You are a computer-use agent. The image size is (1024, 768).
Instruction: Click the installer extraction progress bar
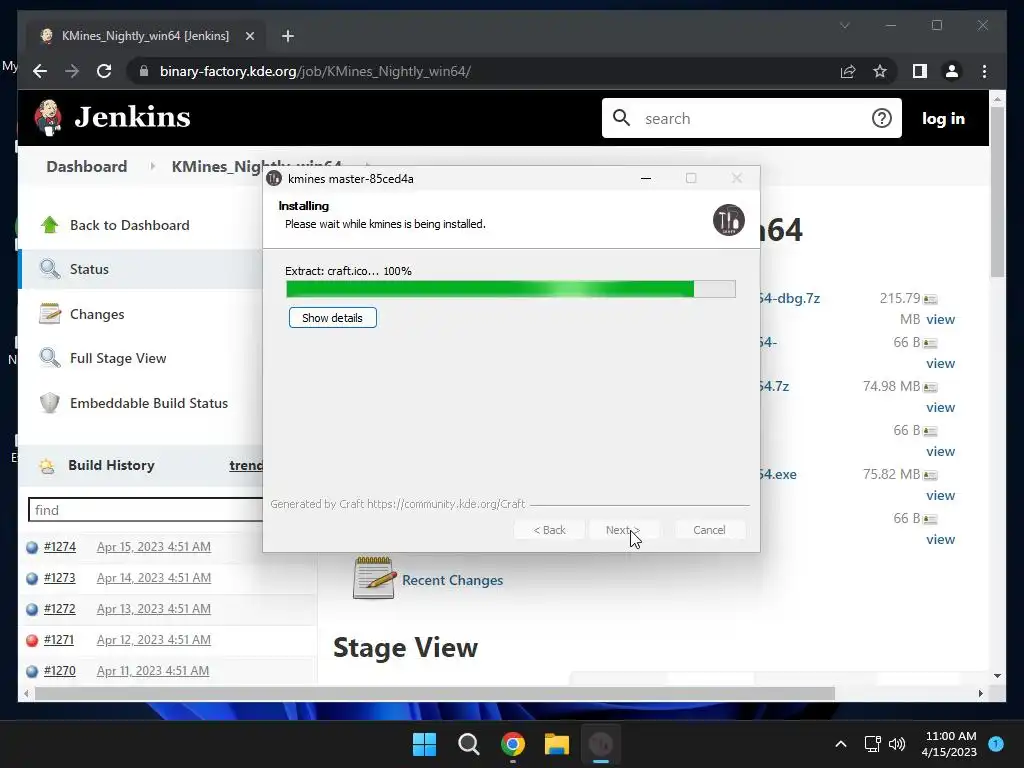pyautogui.click(x=511, y=289)
